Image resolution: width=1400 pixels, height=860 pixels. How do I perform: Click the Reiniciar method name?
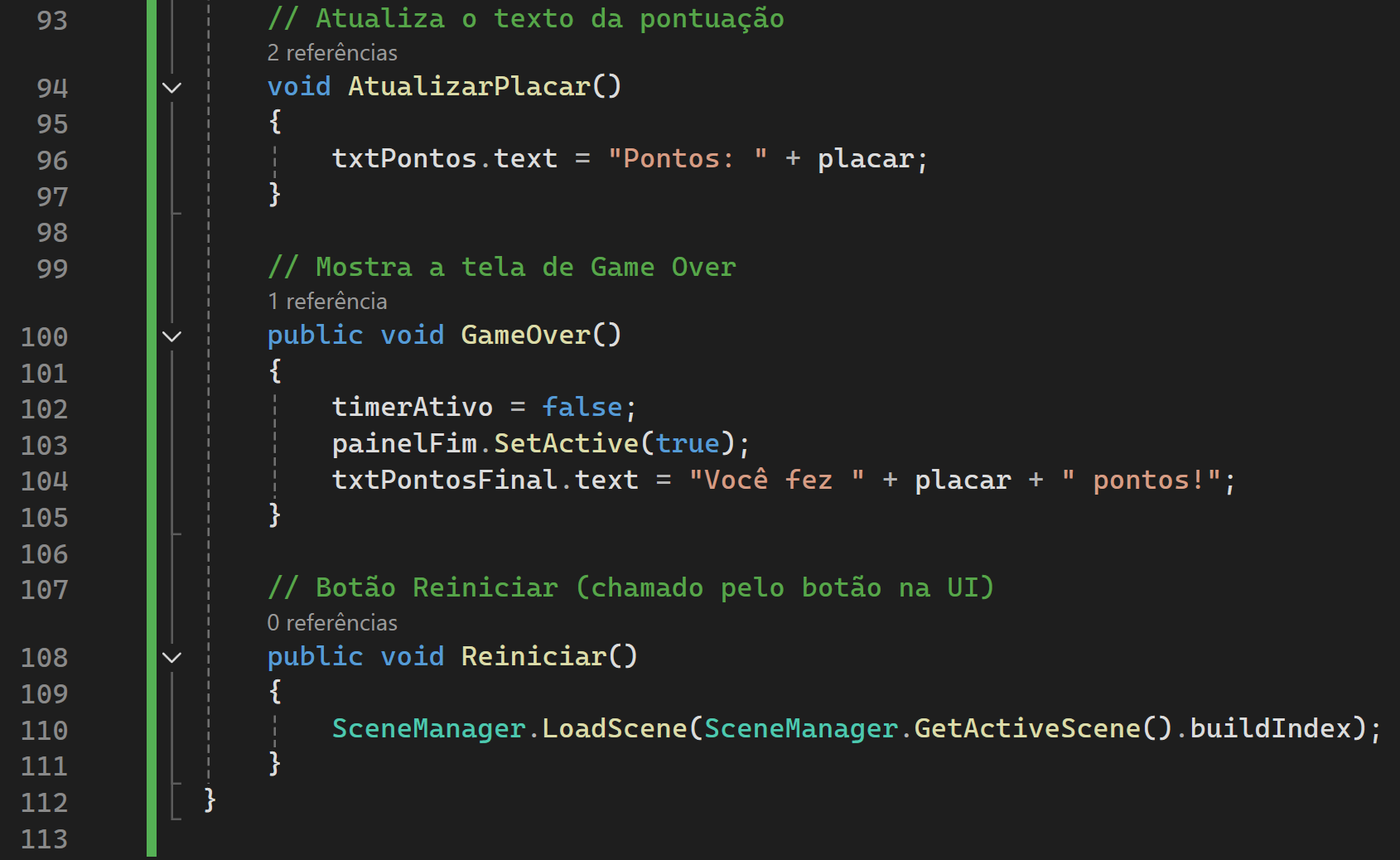(533, 657)
